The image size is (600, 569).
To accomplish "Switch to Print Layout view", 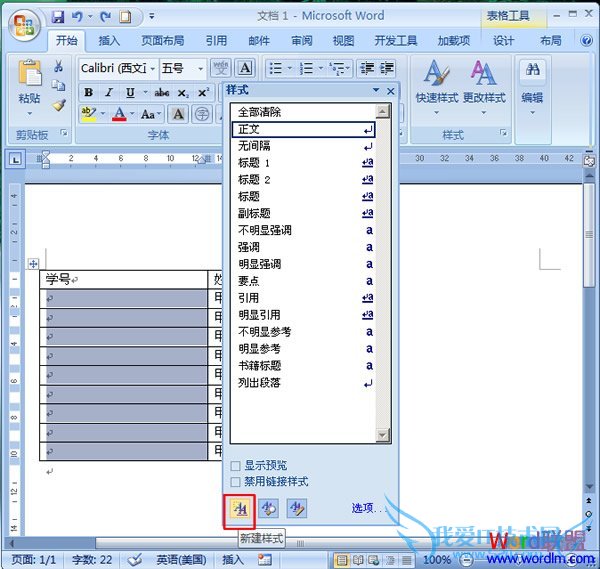I will 342,561.
